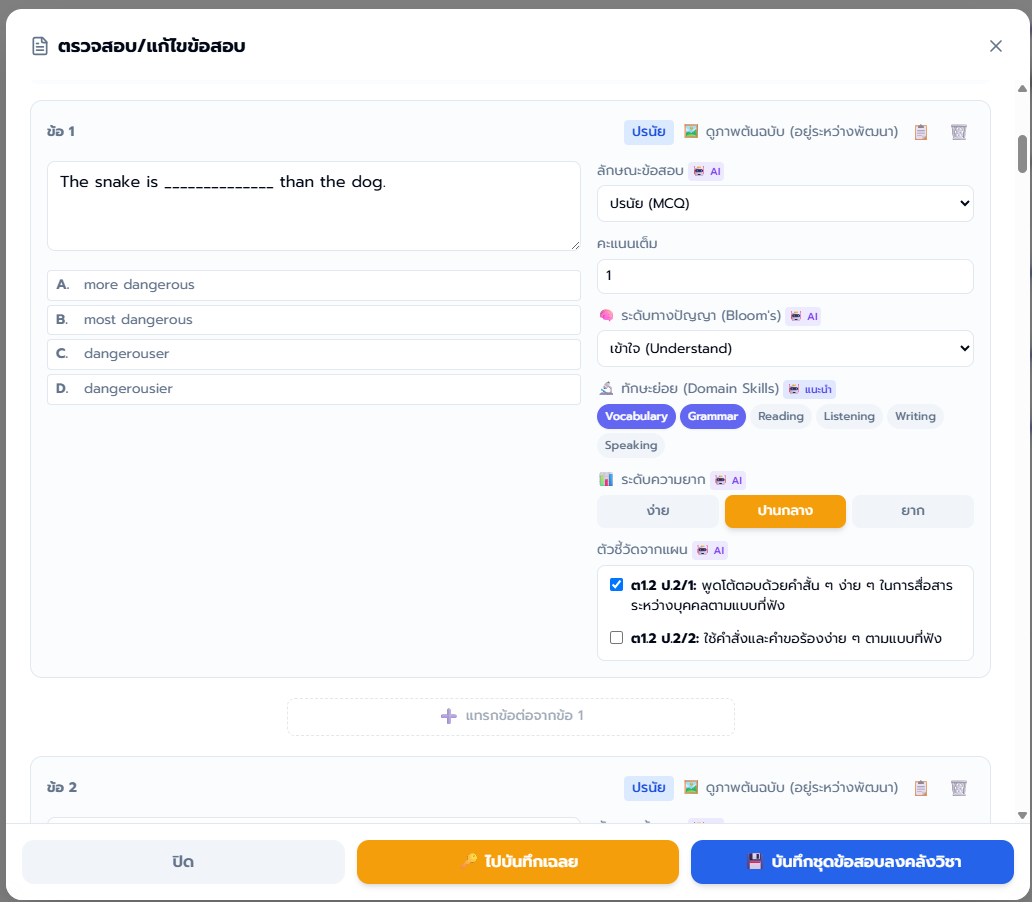Click the แนะนำ badge next to Domain Skills

coord(810,389)
